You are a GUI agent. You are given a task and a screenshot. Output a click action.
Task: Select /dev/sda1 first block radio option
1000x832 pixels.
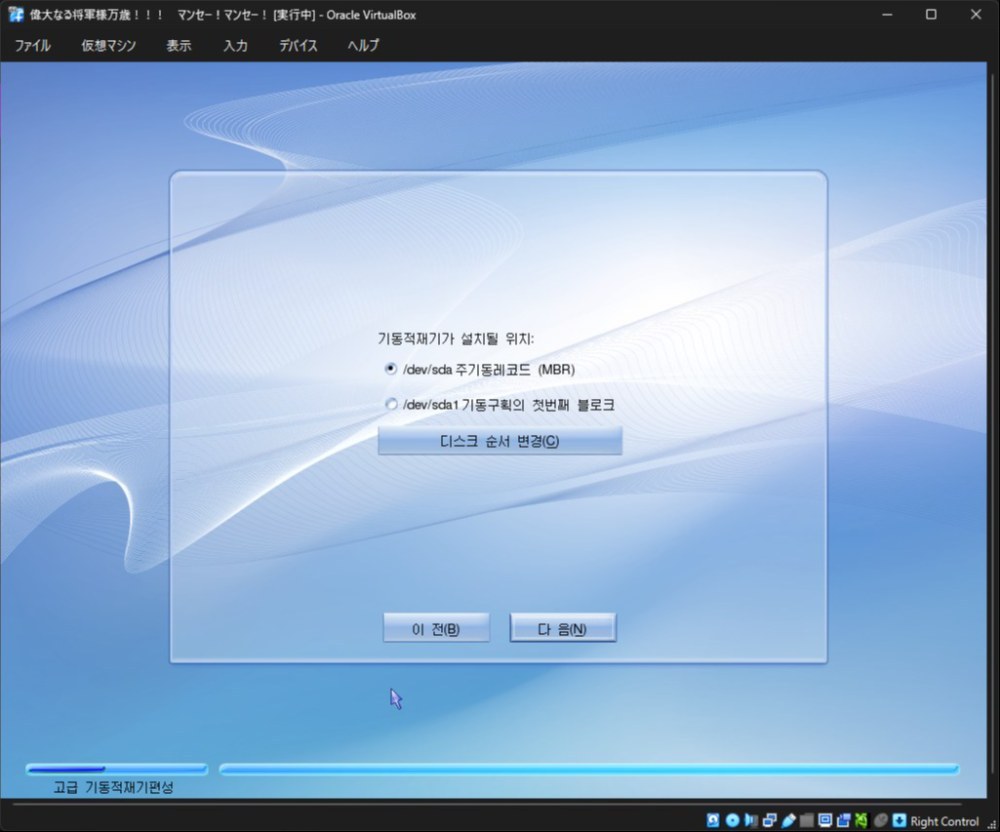391,404
